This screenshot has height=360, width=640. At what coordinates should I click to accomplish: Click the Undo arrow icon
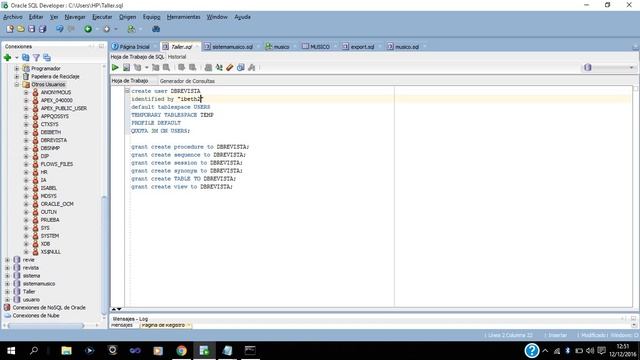point(60,29)
